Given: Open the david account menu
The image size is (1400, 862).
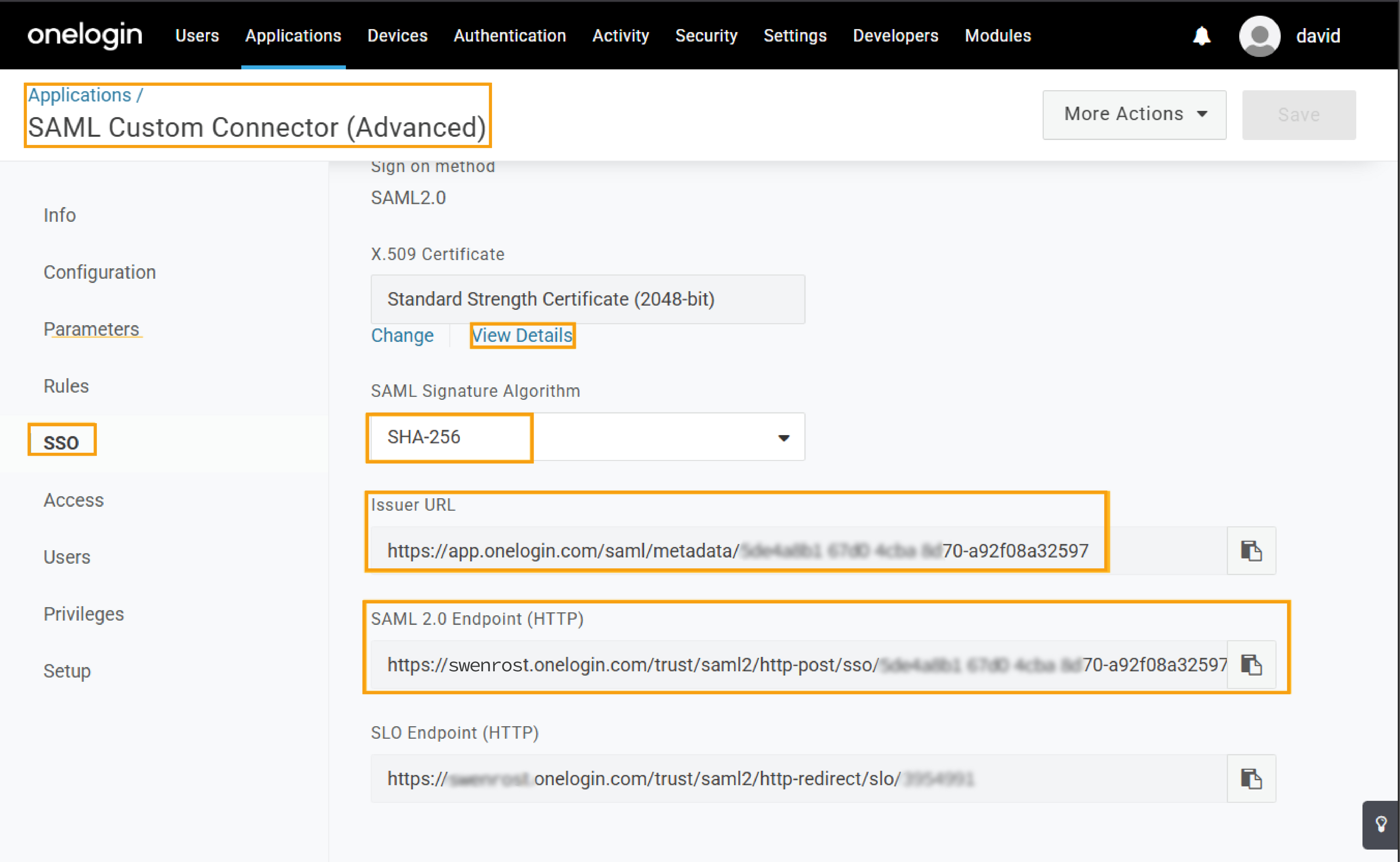Looking at the screenshot, I should (x=1318, y=36).
